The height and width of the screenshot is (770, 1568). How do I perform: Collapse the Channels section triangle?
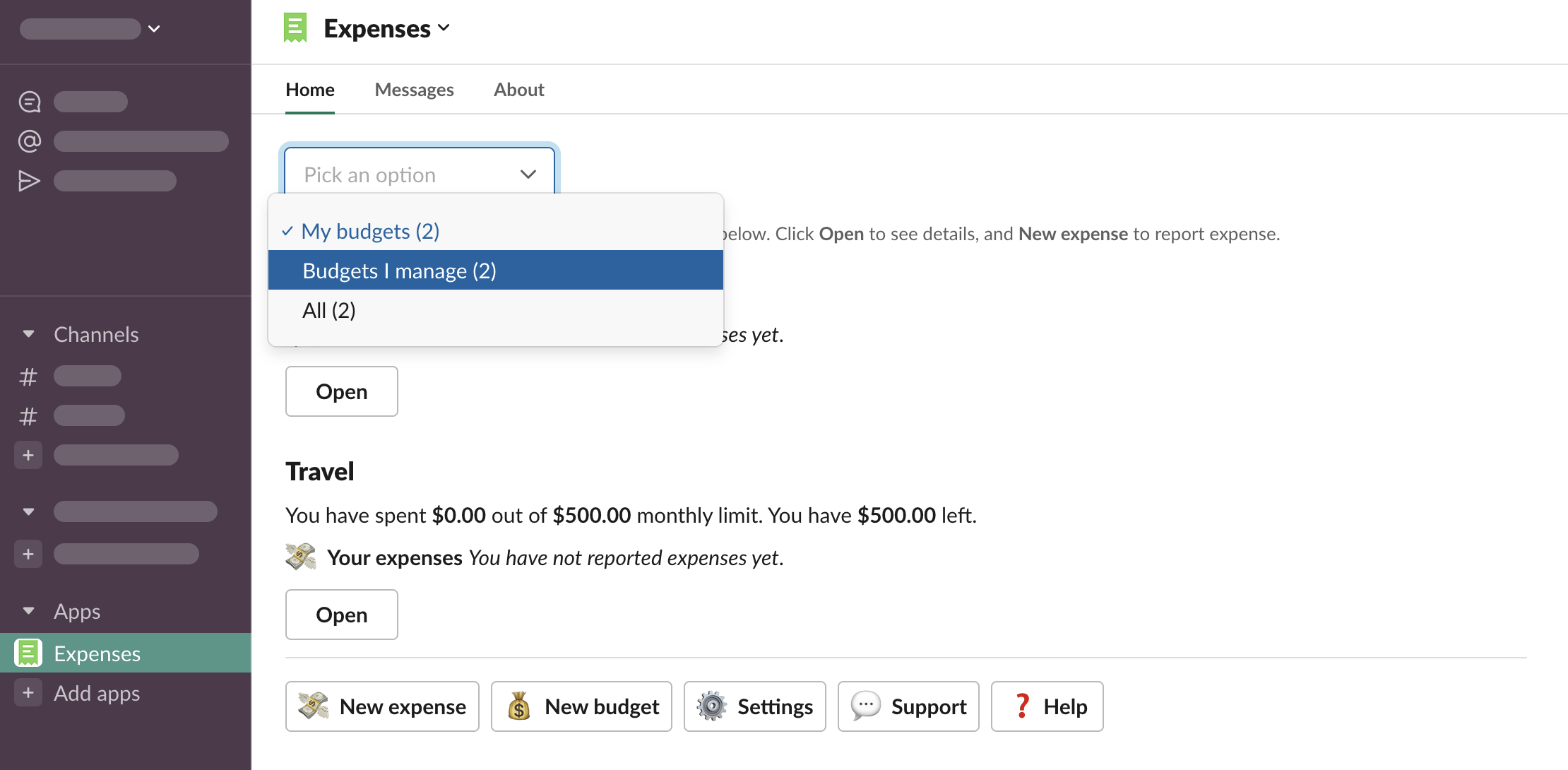coord(28,334)
